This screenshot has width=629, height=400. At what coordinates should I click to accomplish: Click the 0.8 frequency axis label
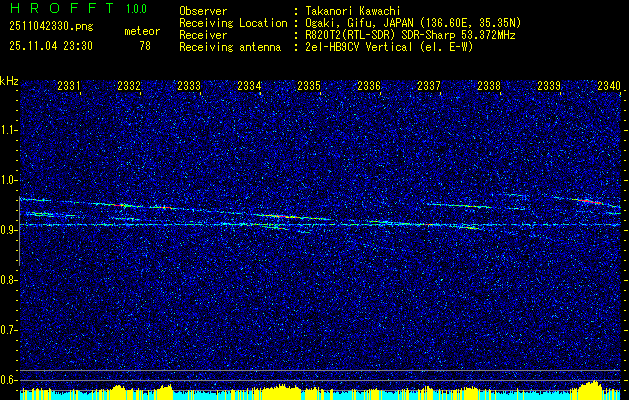[x=9, y=280]
